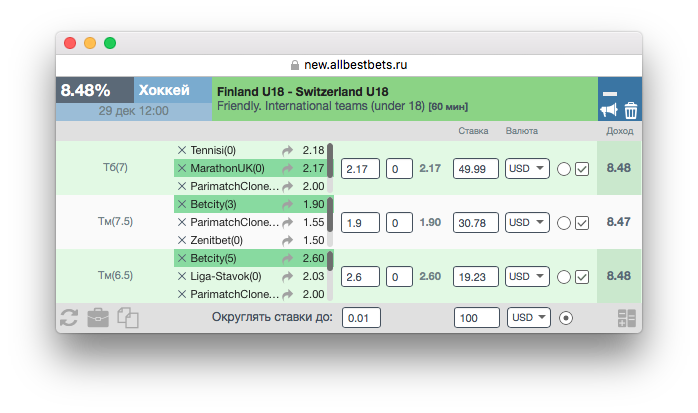
Task: Click the Finland U18 - Switzerland U18 title
Action: pyautogui.click(x=303, y=92)
